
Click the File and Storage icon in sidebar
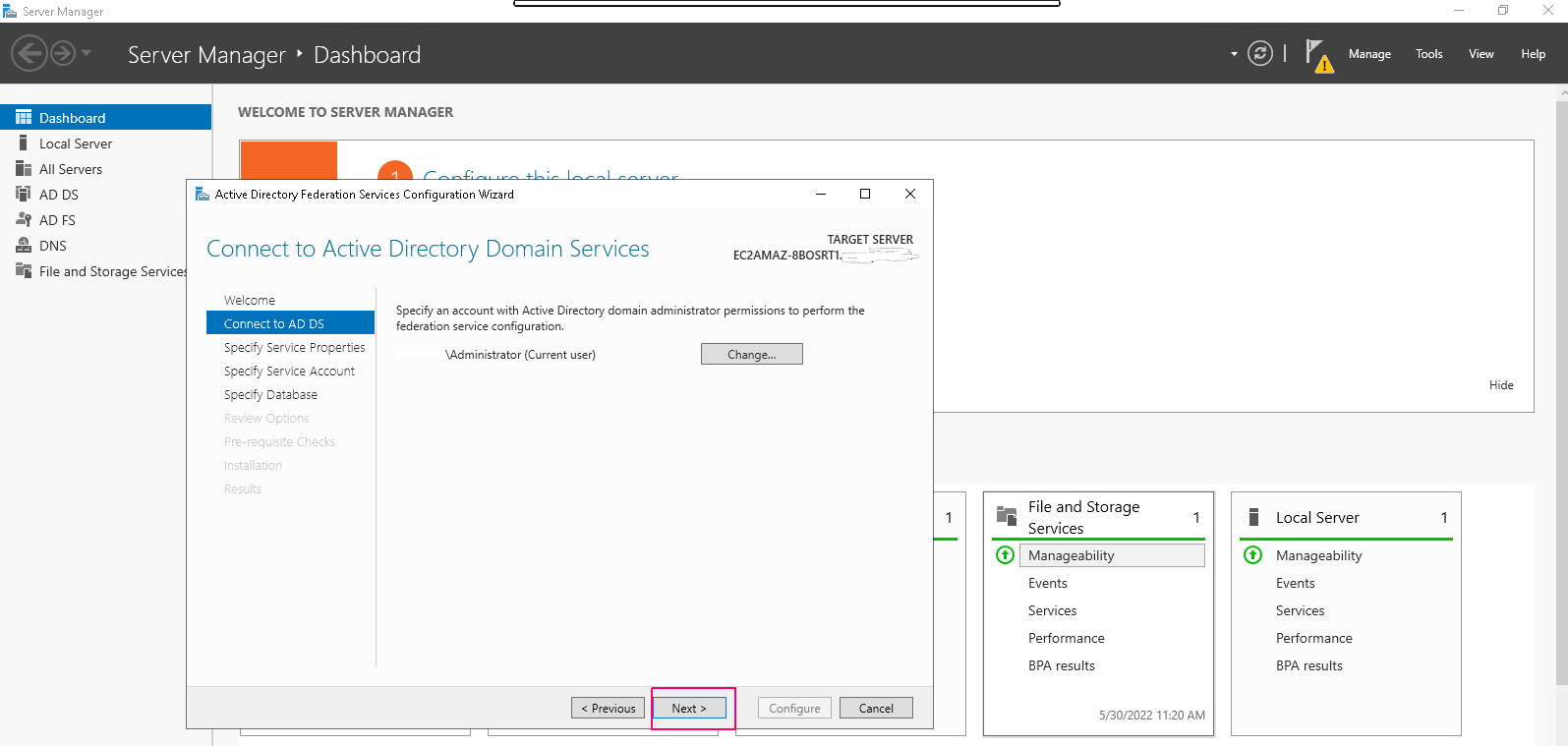[x=24, y=270]
